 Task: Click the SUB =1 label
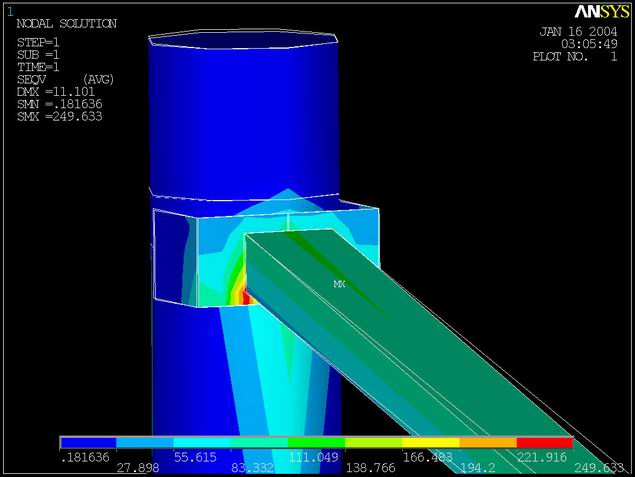coord(38,55)
